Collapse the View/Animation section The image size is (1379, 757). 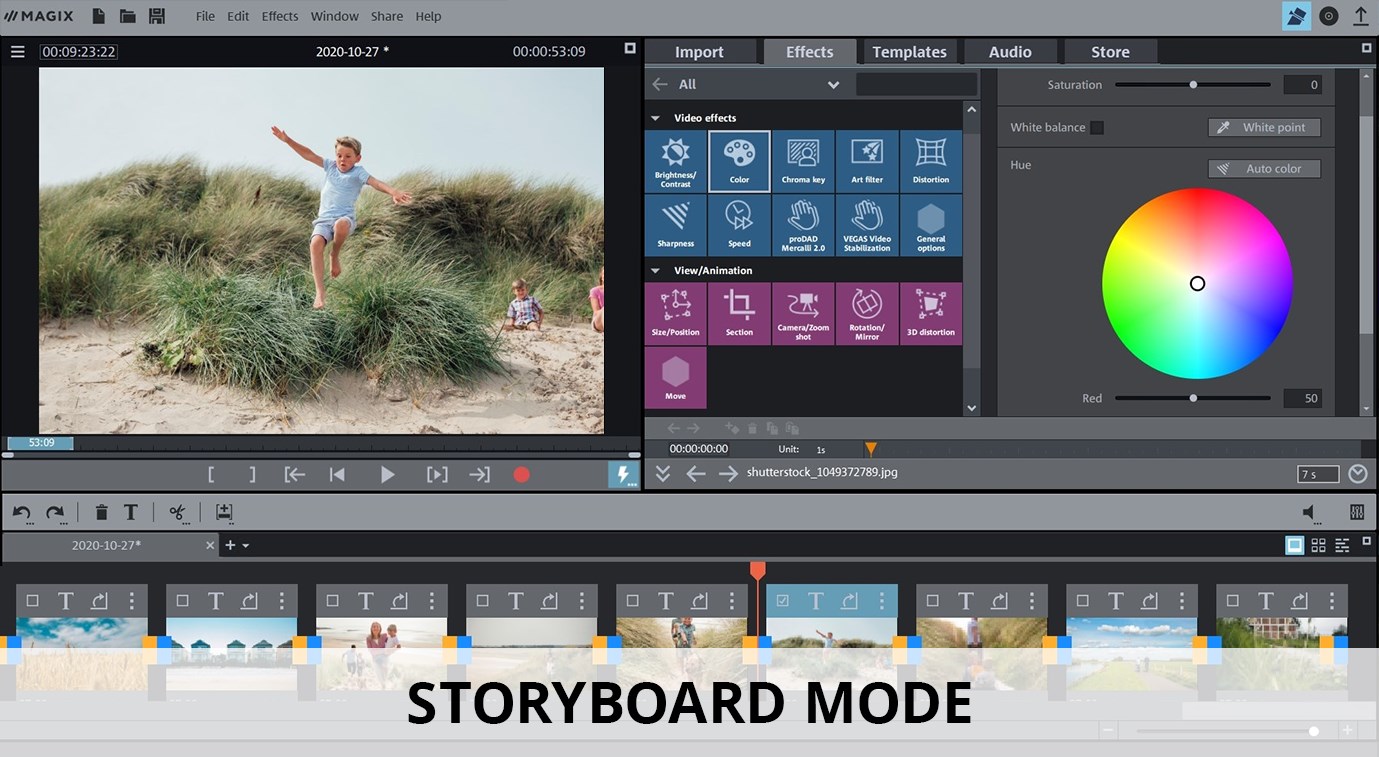pyautogui.click(x=656, y=271)
